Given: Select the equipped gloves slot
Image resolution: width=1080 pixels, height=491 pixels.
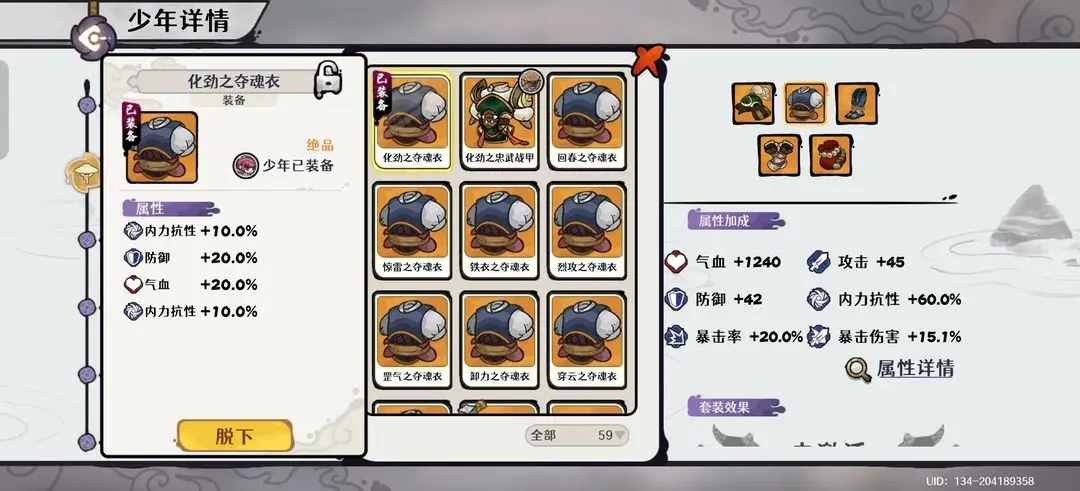Looking at the screenshot, I should (779, 155).
